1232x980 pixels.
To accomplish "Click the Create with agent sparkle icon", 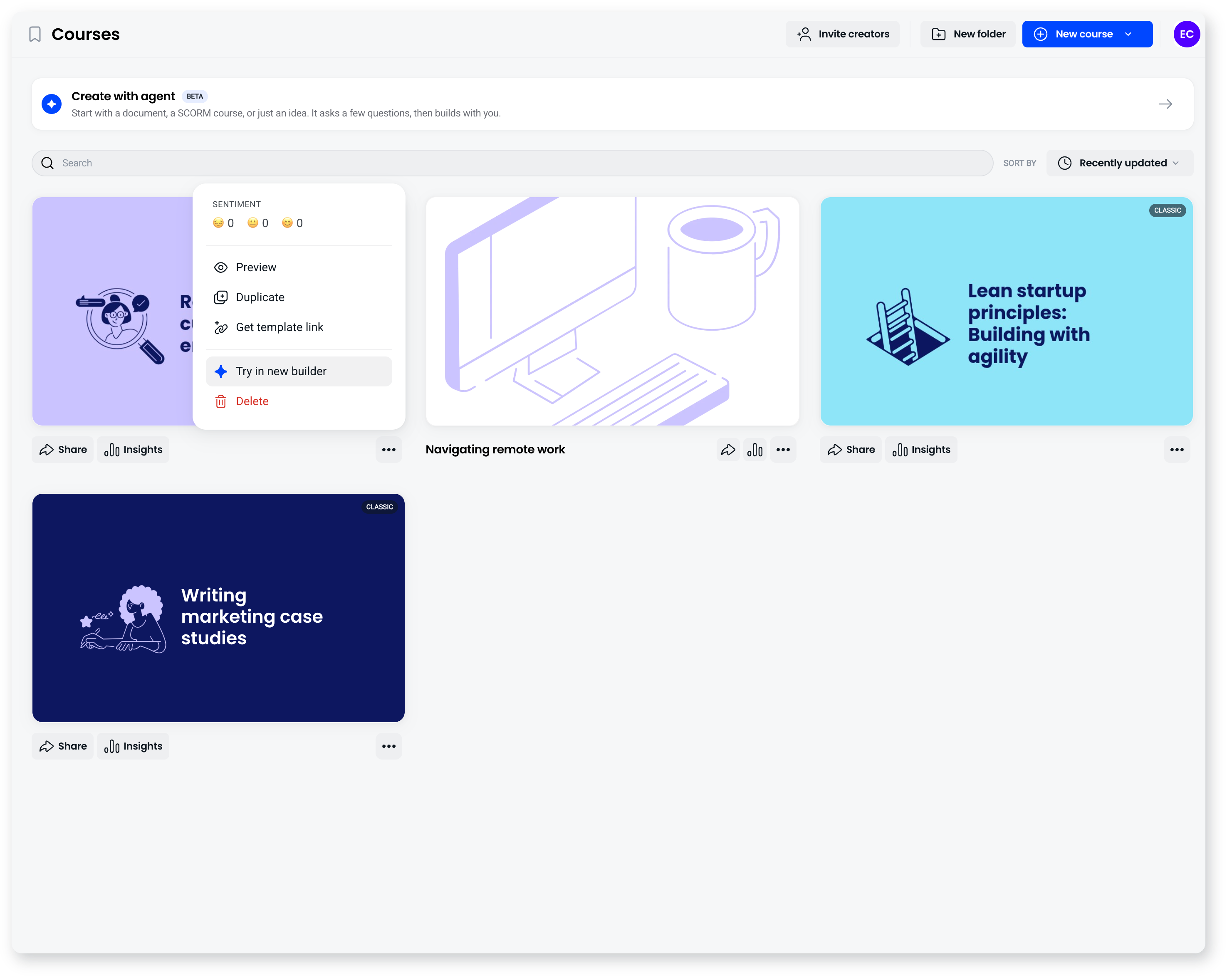I will pos(52,104).
